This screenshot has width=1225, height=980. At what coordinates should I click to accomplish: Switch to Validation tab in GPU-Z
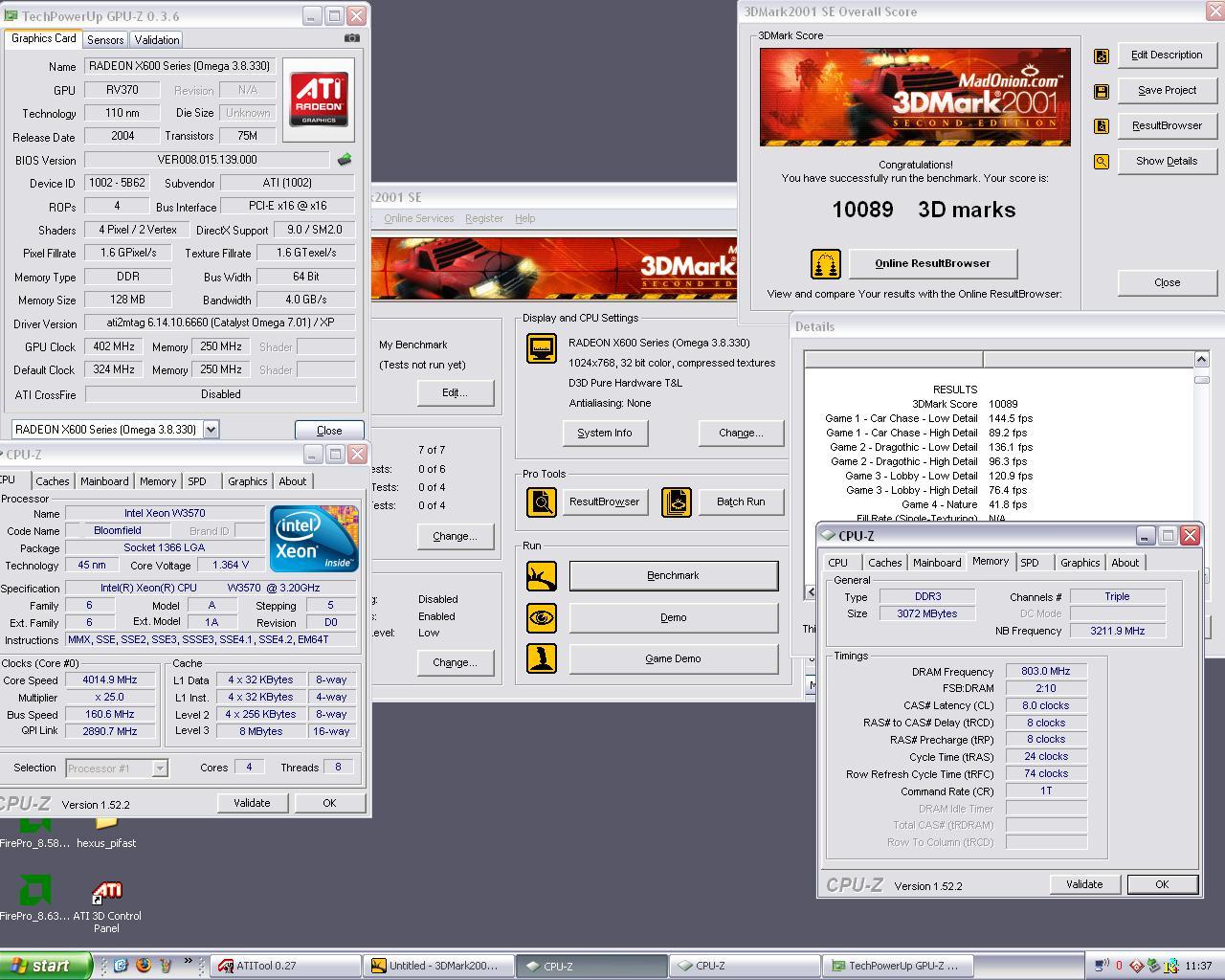tap(156, 39)
